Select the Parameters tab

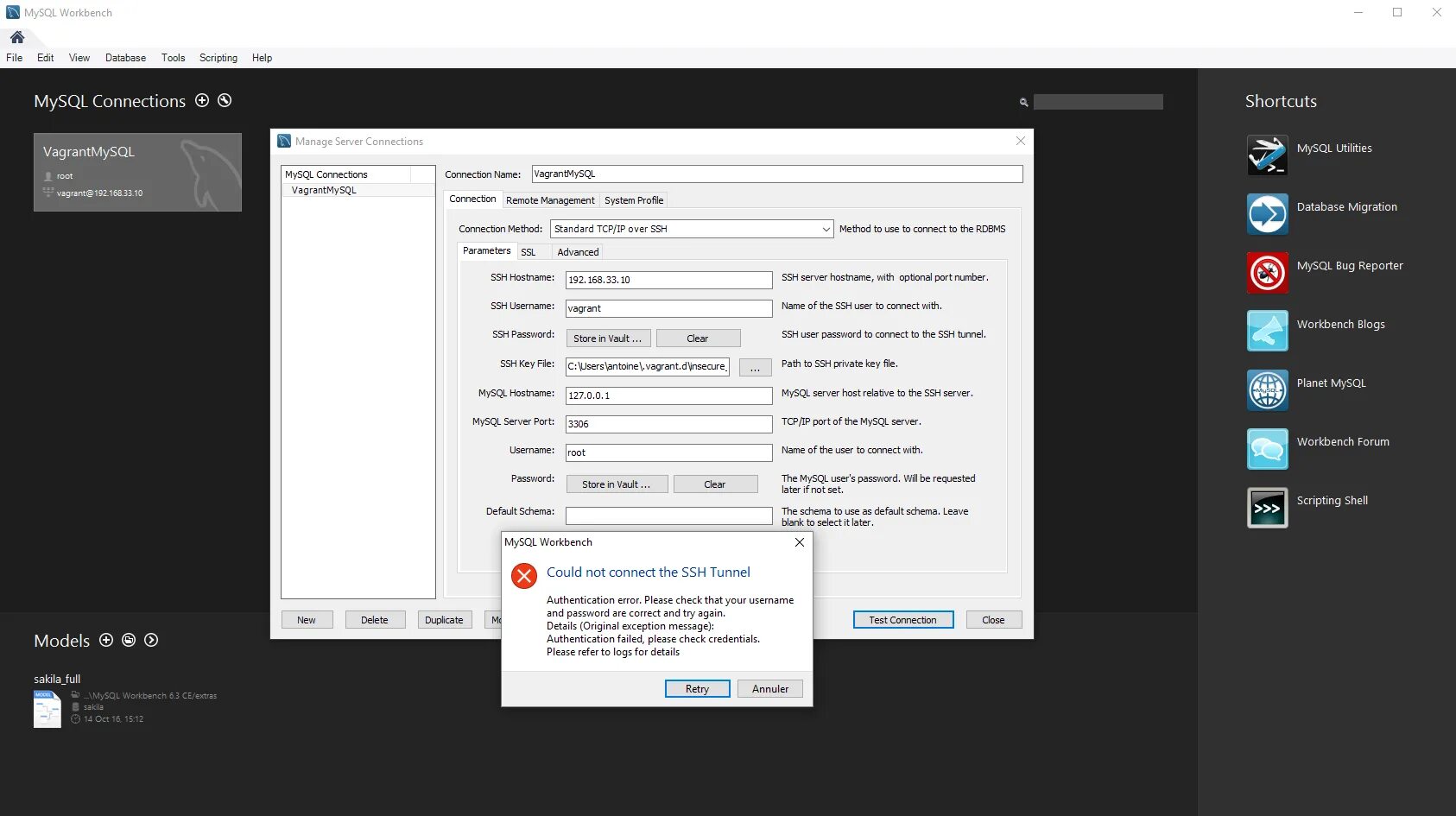(487, 251)
